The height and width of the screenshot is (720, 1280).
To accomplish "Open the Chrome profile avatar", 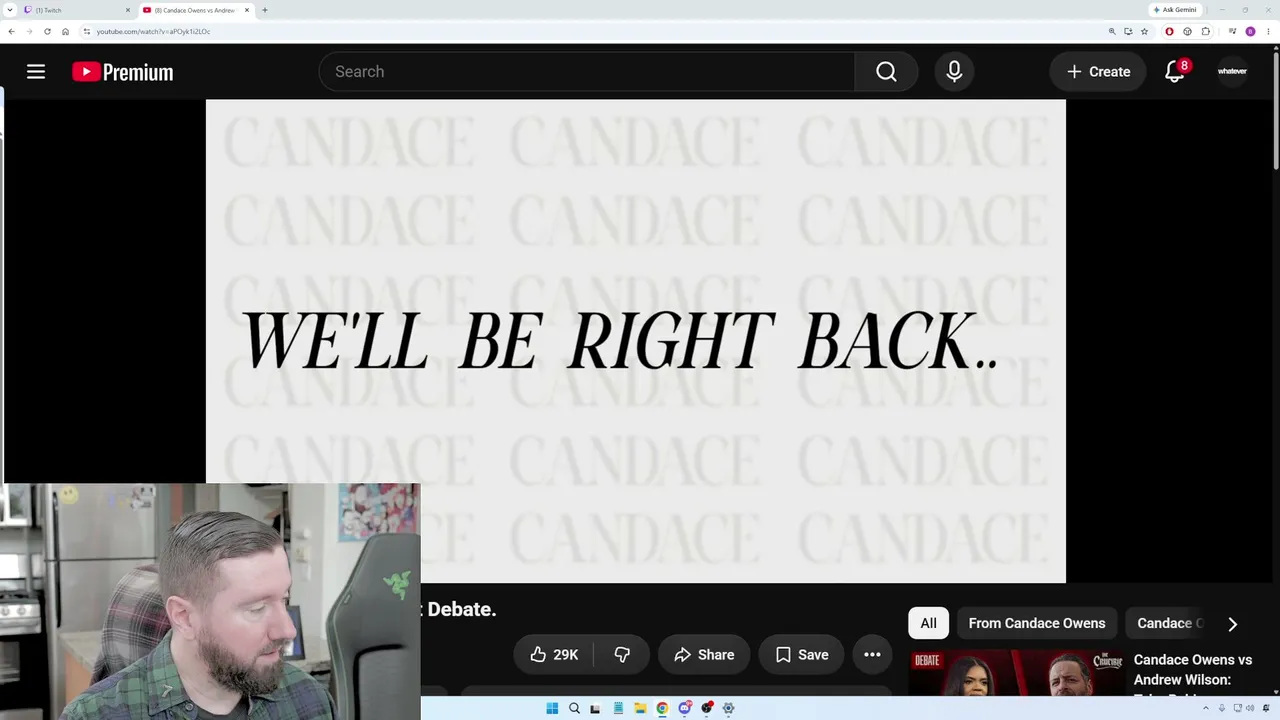I will click(1250, 31).
